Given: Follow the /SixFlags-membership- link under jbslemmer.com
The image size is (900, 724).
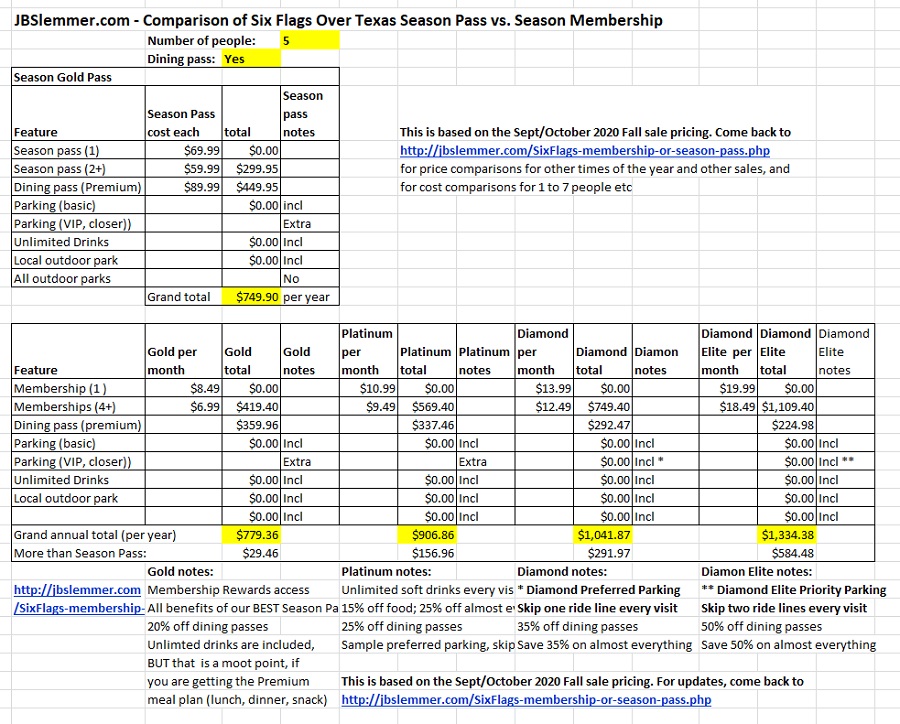Looking at the screenshot, I should [79, 608].
